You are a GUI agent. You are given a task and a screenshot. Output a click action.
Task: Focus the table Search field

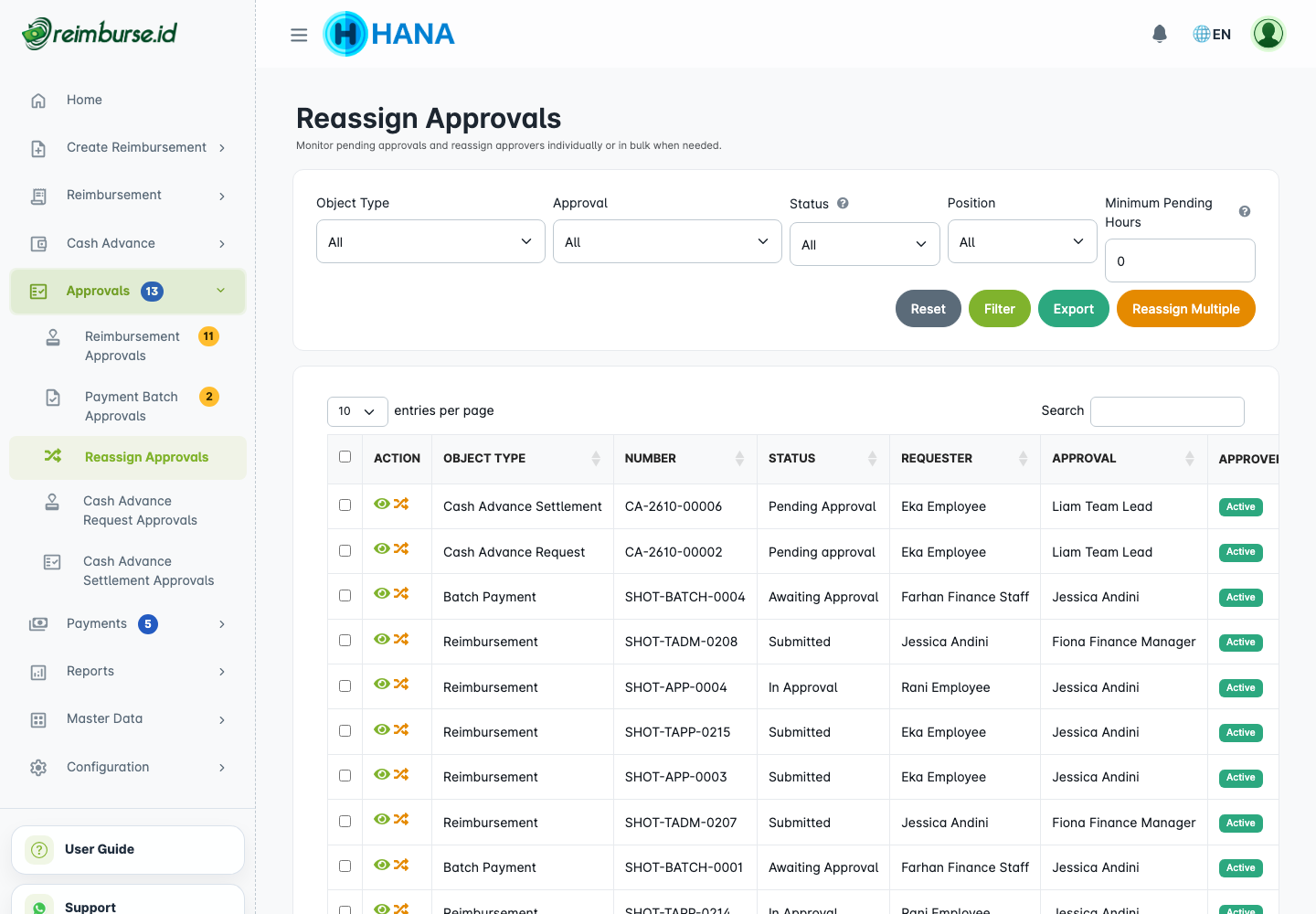[1167, 411]
